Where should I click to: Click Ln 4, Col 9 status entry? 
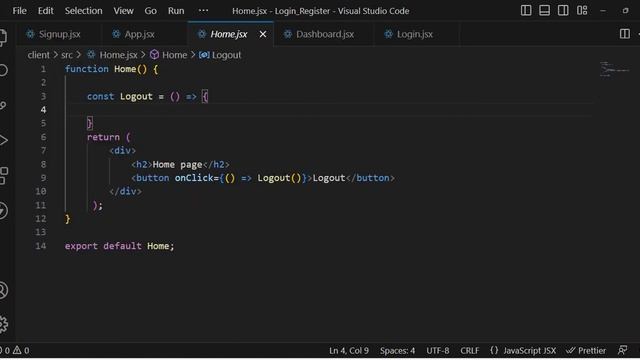(x=349, y=351)
